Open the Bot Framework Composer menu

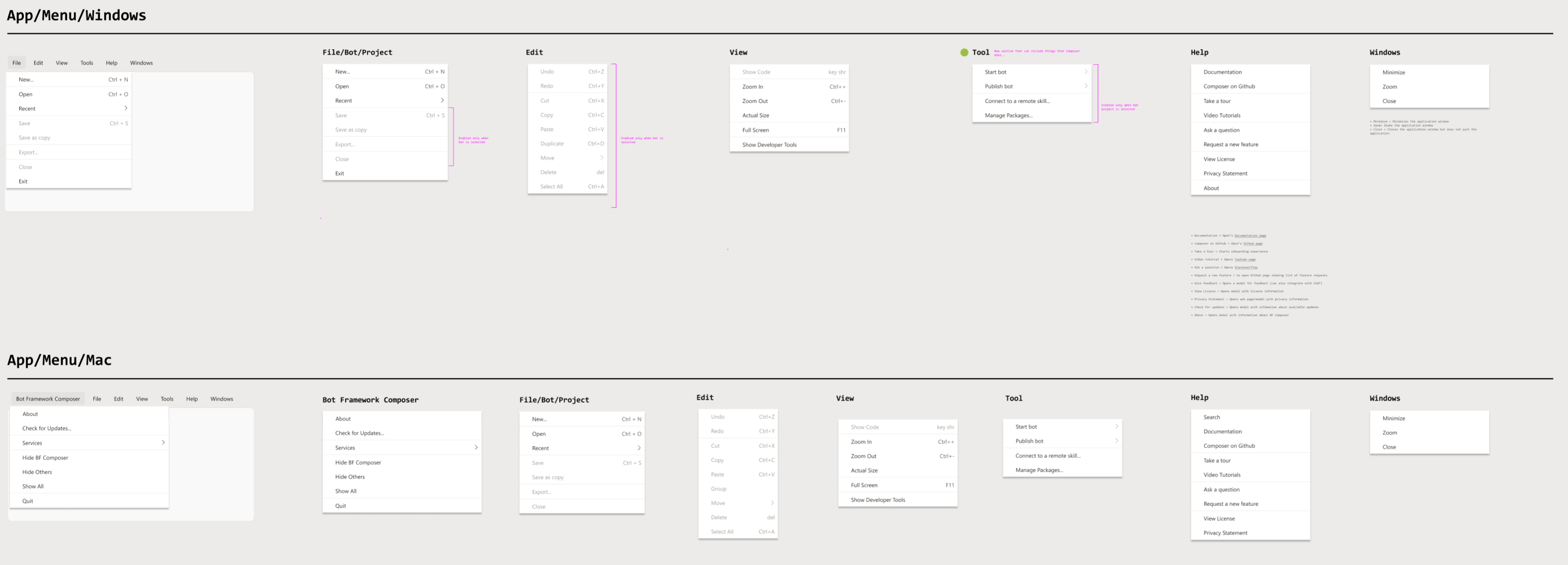click(48, 398)
